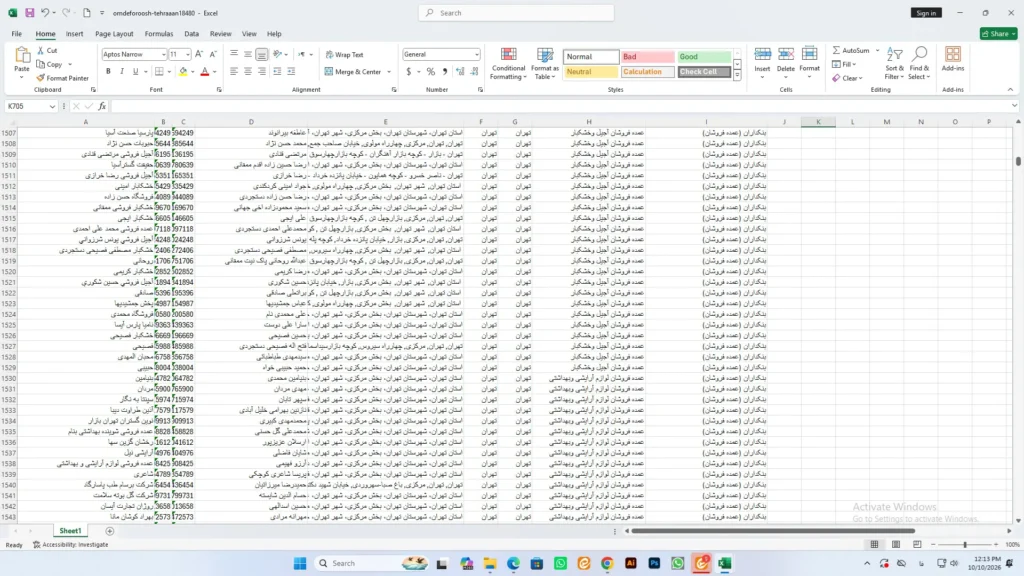
Task: Open Sort & Filter menu
Action: (894, 63)
